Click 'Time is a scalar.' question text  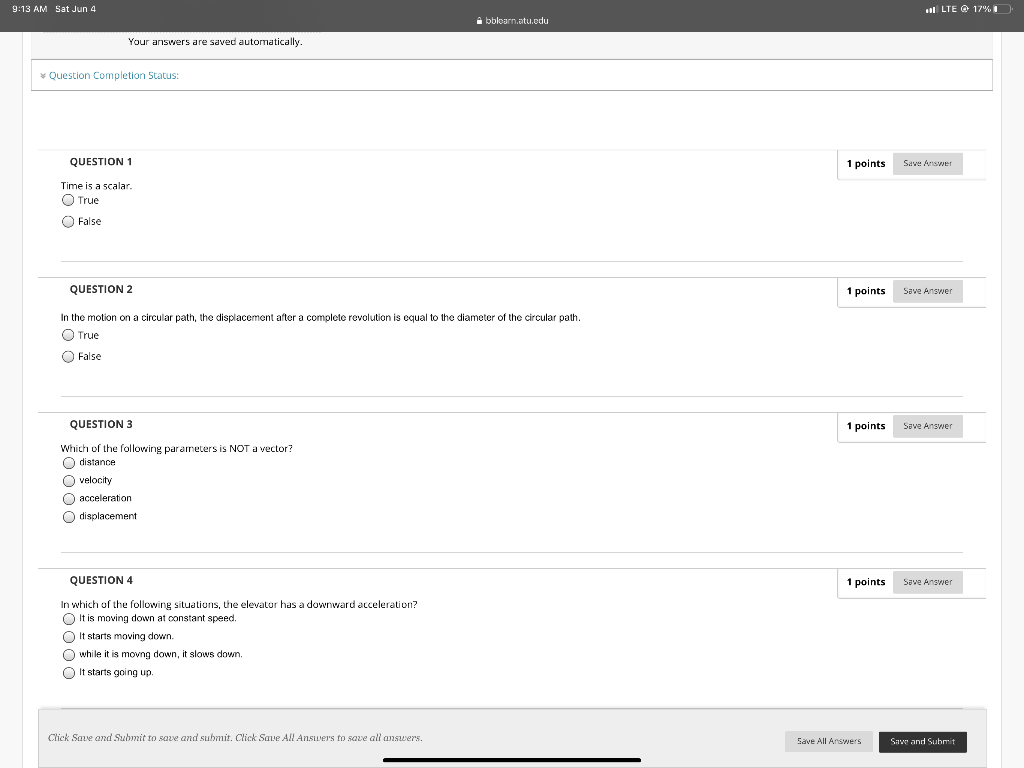coord(97,186)
